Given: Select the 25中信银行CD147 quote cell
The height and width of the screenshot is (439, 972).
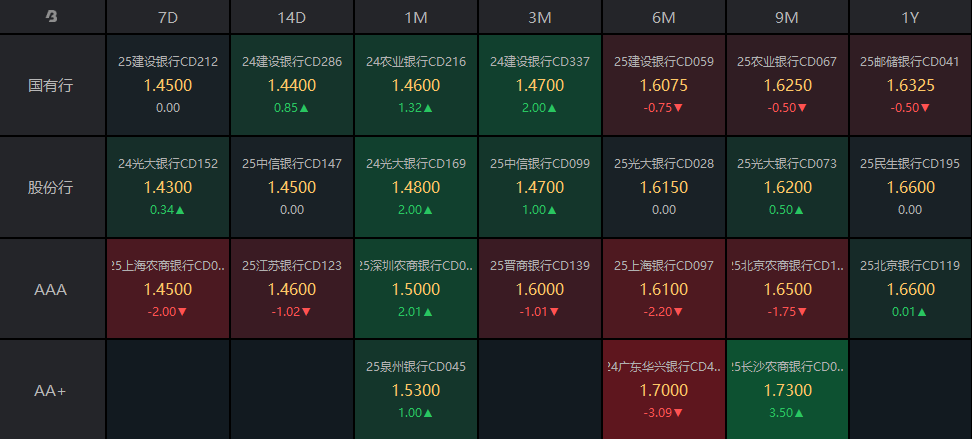Looking at the screenshot, I should (x=292, y=187).
